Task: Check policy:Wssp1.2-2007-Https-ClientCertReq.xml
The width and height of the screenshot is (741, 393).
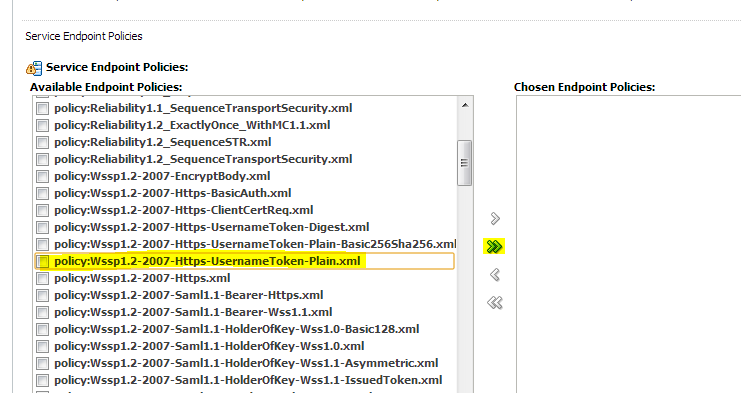Action: click(43, 210)
